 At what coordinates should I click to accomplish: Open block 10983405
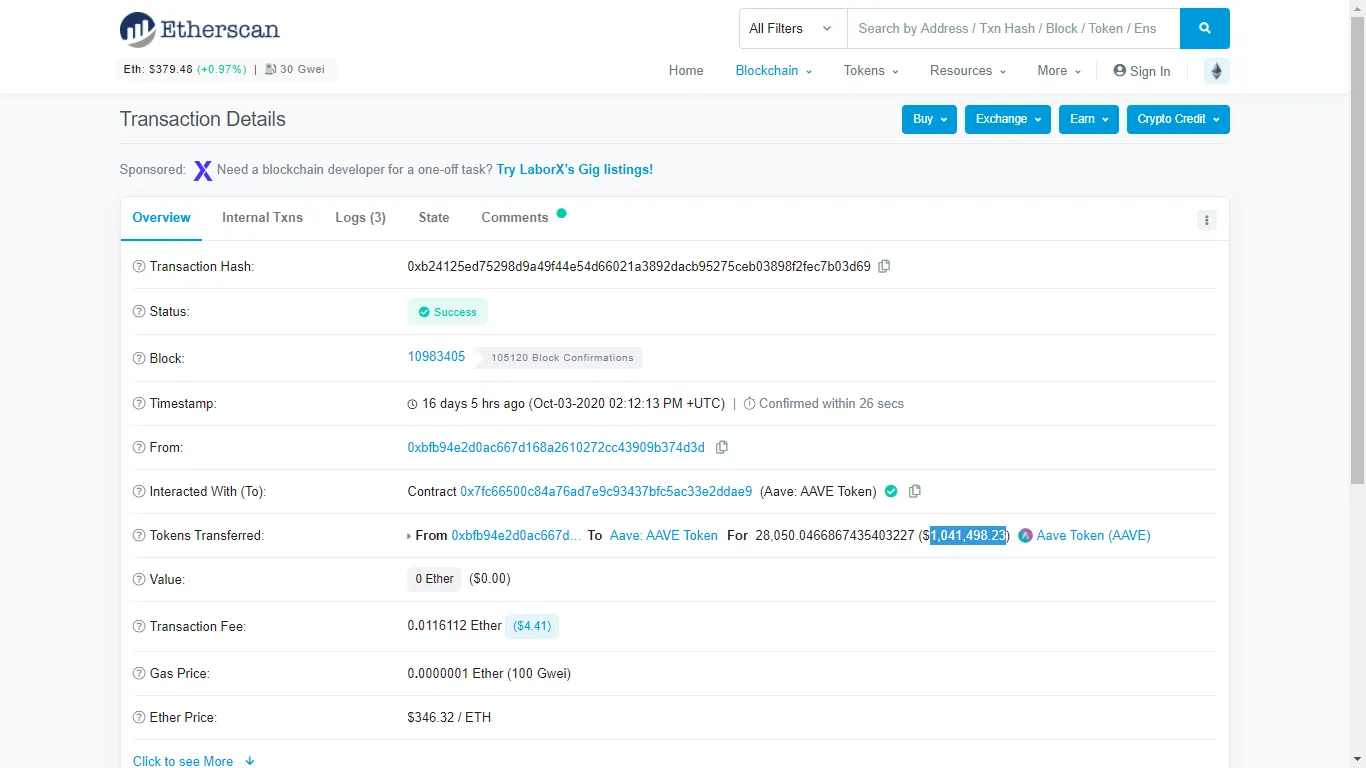(436, 357)
